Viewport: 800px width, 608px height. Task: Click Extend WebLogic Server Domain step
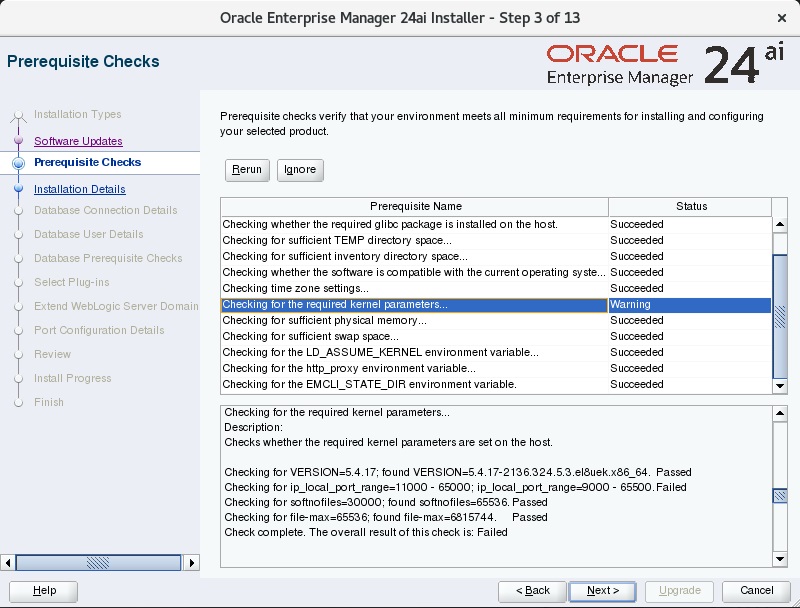[116, 306]
